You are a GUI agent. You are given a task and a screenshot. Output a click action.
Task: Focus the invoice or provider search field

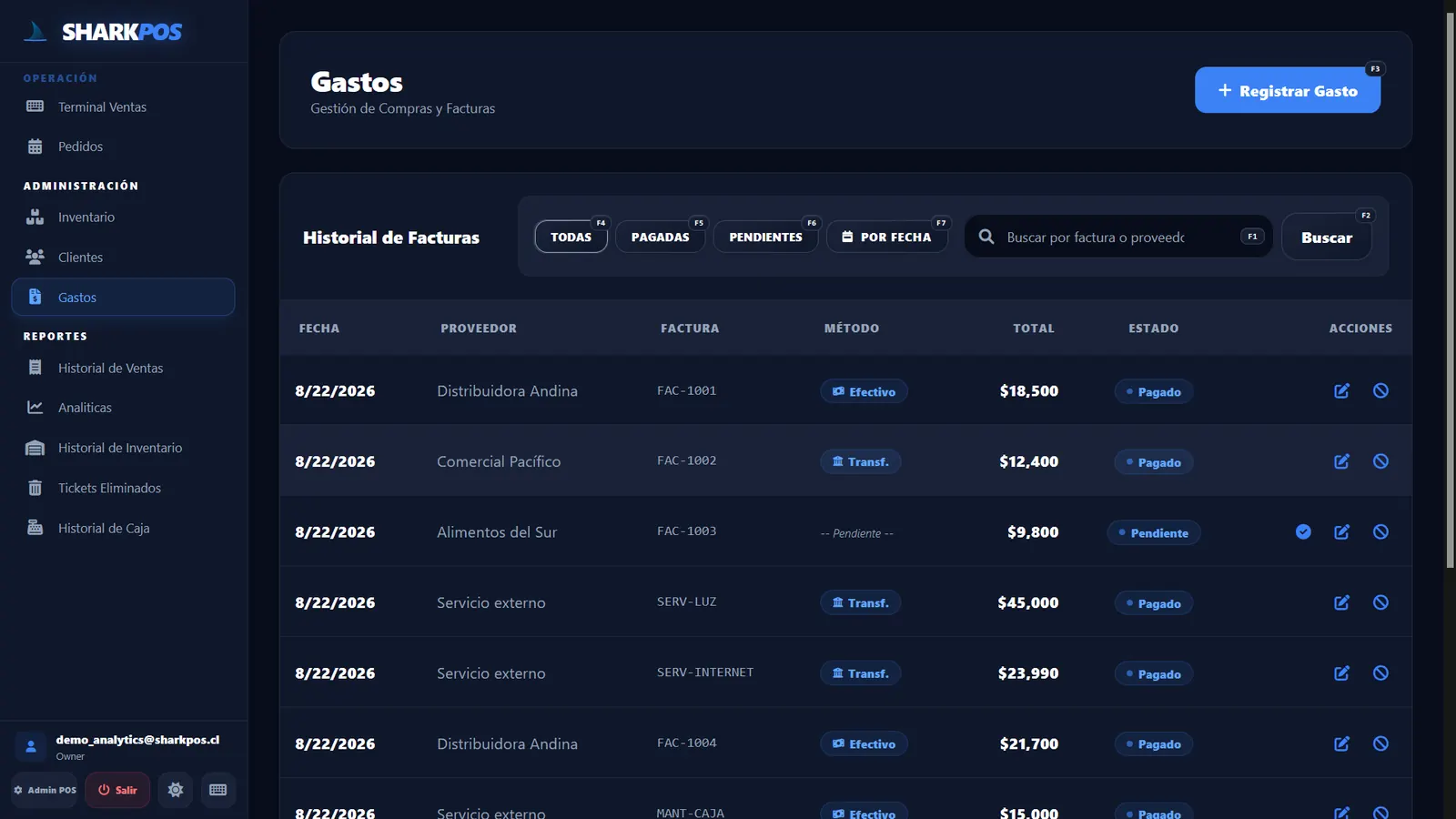tap(1118, 237)
